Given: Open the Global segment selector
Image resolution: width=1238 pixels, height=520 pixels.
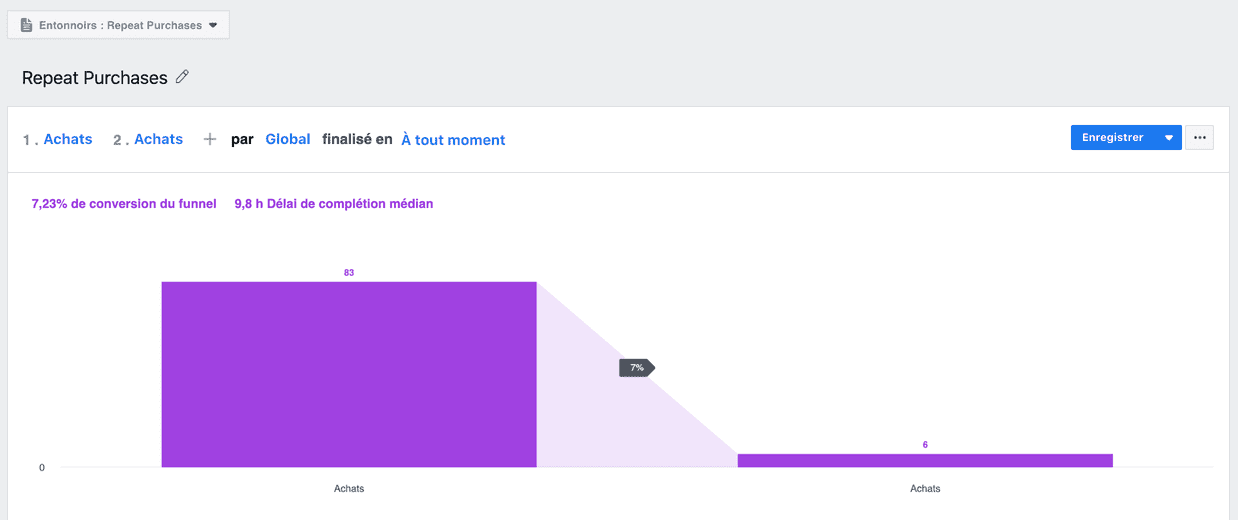Looking at the screenshot, I should point(288,140).
